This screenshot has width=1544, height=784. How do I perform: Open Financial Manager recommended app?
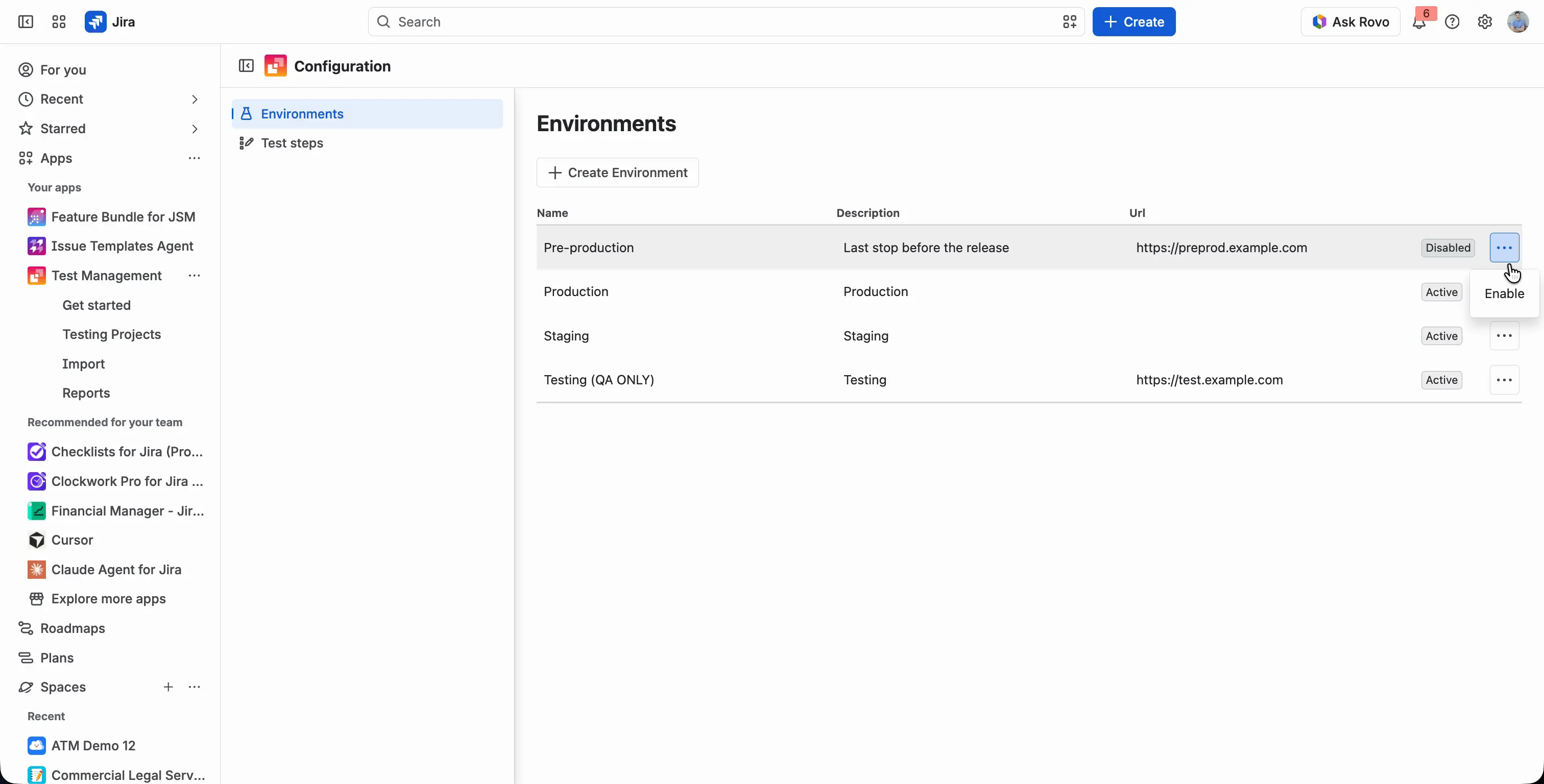115,511
